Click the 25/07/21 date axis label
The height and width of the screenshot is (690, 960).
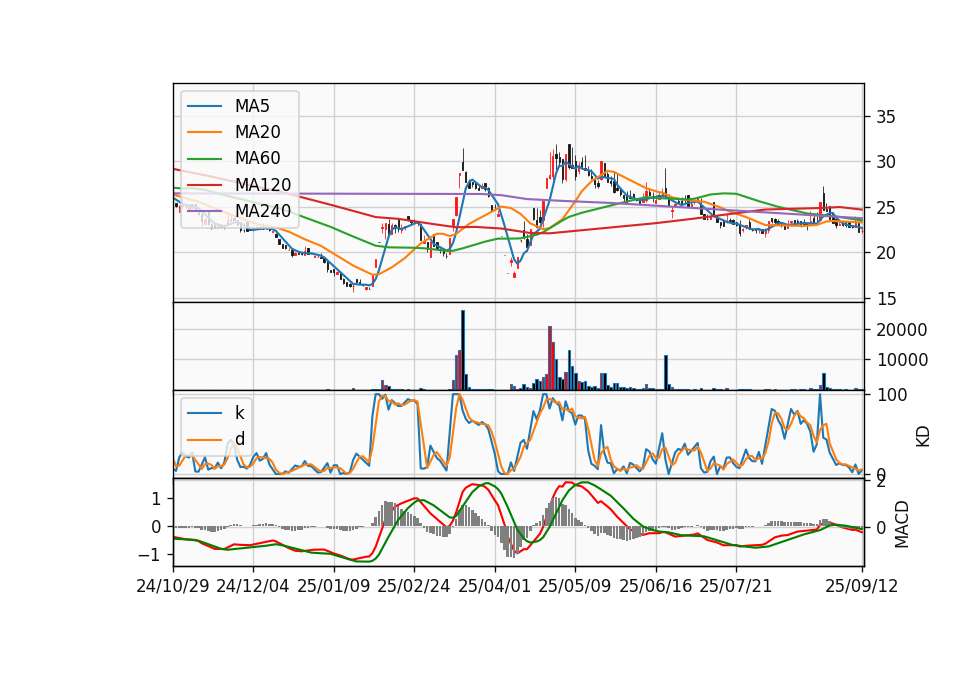click(736, 586)
